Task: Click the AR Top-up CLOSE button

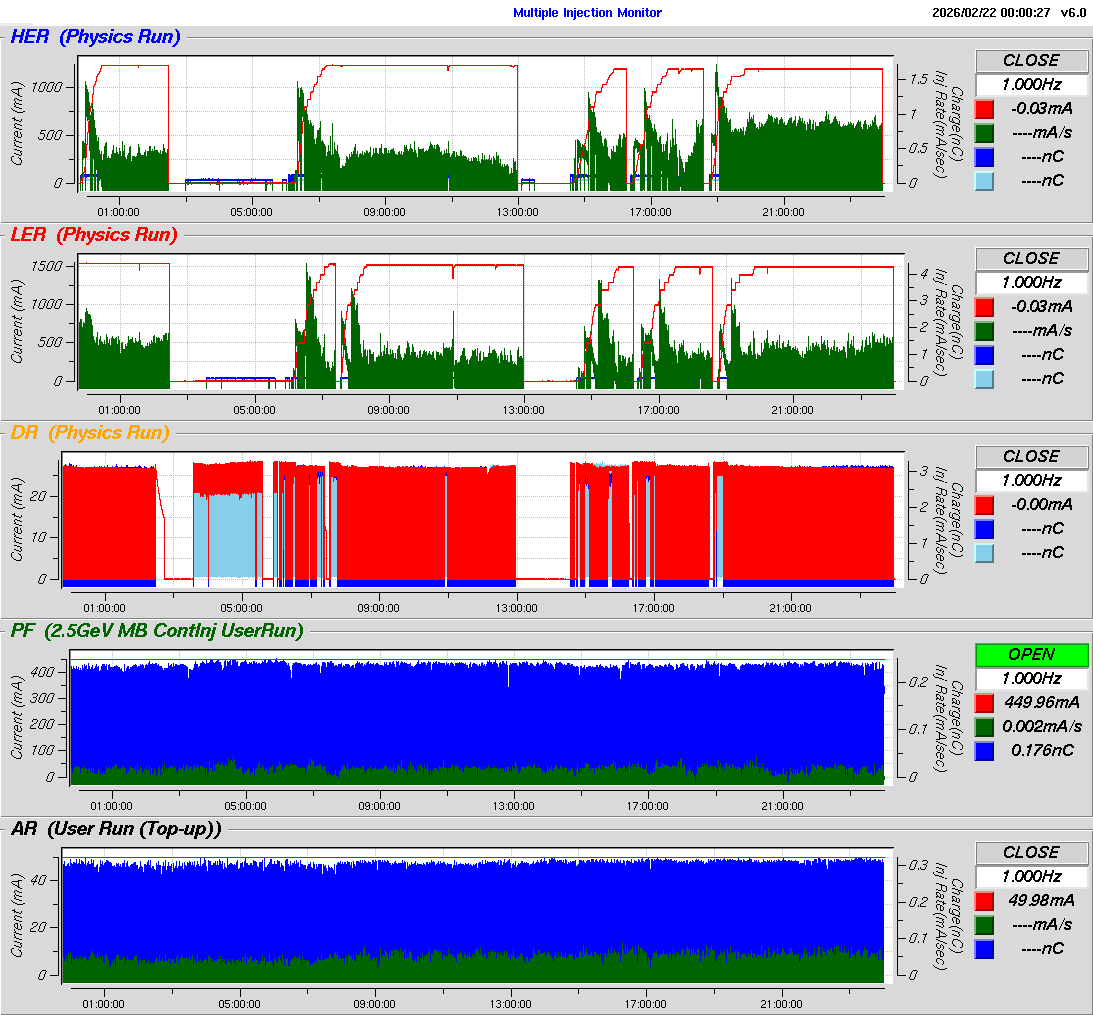Action: click(x=1031, y=852)
